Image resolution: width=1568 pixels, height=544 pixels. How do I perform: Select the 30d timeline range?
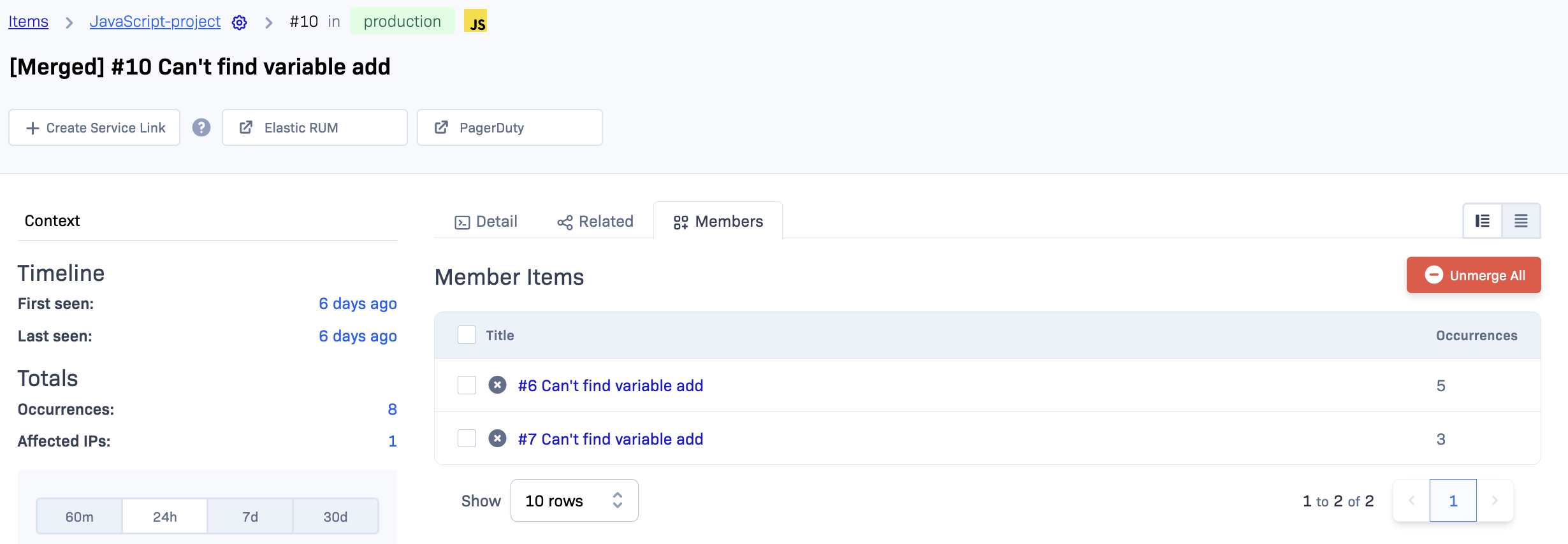(x=335, y=517)
